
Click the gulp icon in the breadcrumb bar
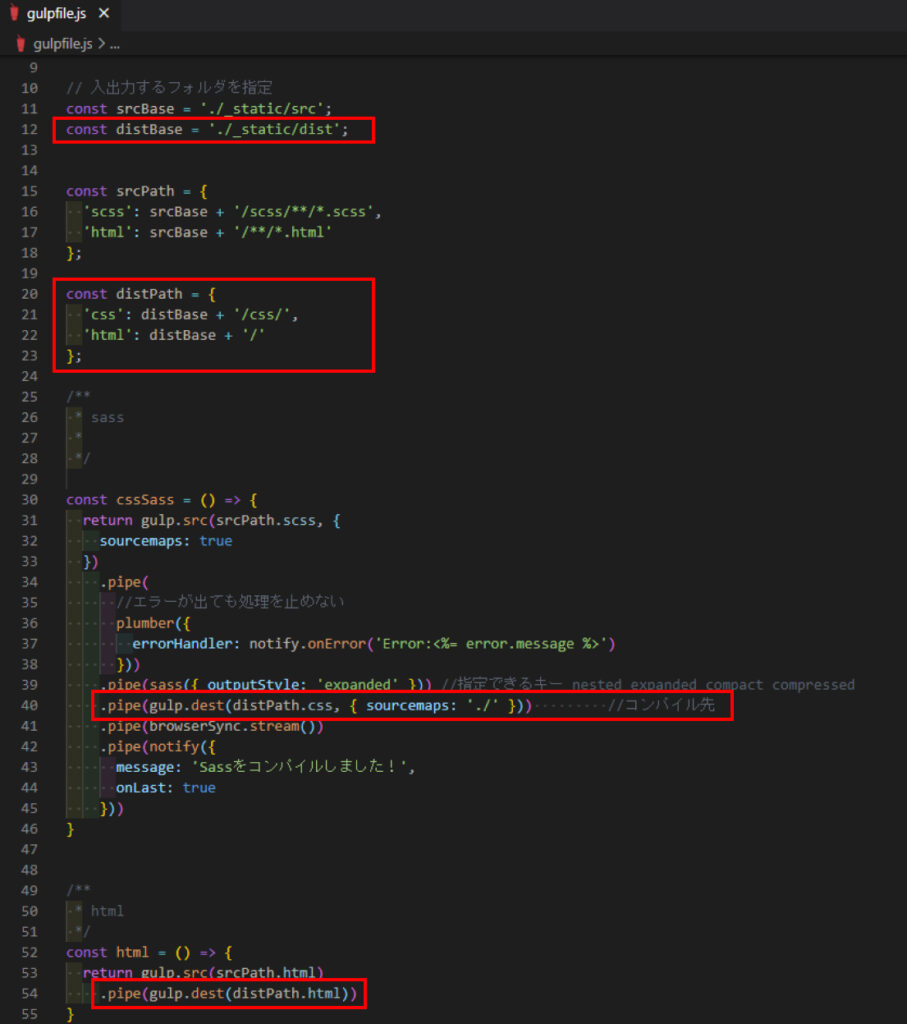pyautogui.click(x=21, y=44)
